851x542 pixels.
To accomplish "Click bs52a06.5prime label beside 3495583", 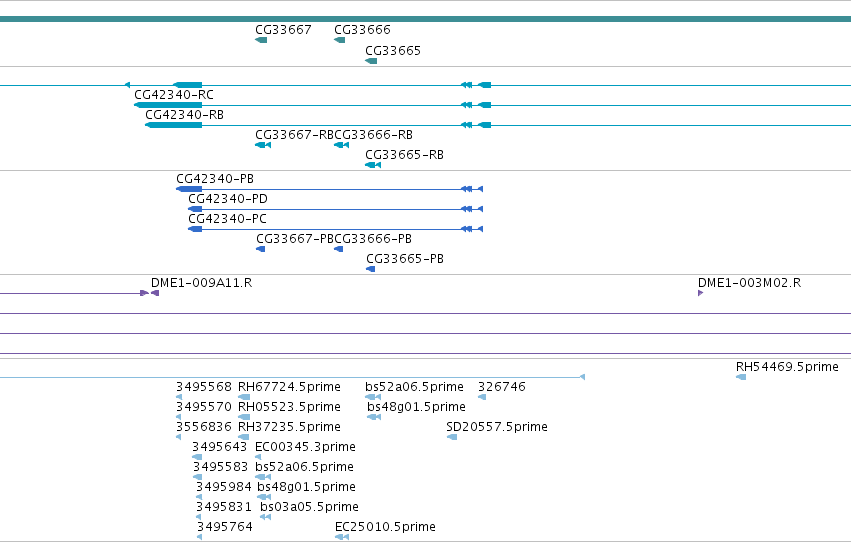I will pos(304,468).
